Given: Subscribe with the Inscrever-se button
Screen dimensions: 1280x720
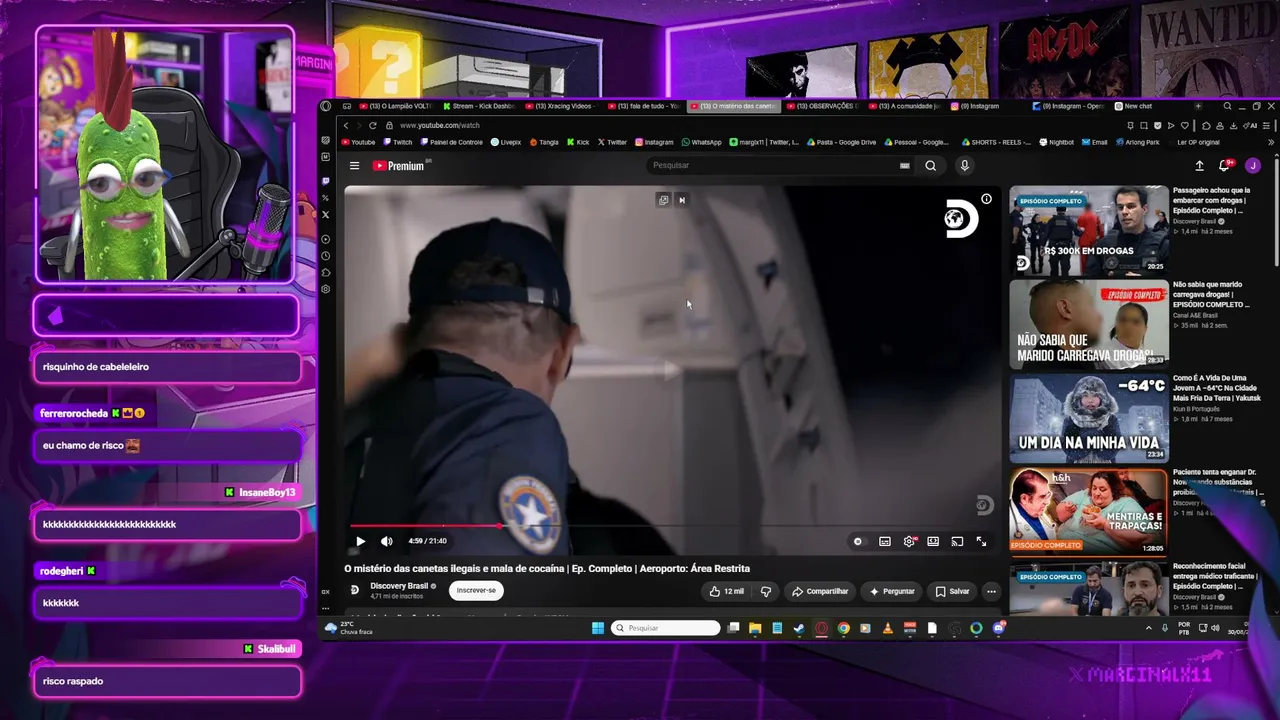Looking at the screenshot, I should pyautogui.click(x=476, y=591).
